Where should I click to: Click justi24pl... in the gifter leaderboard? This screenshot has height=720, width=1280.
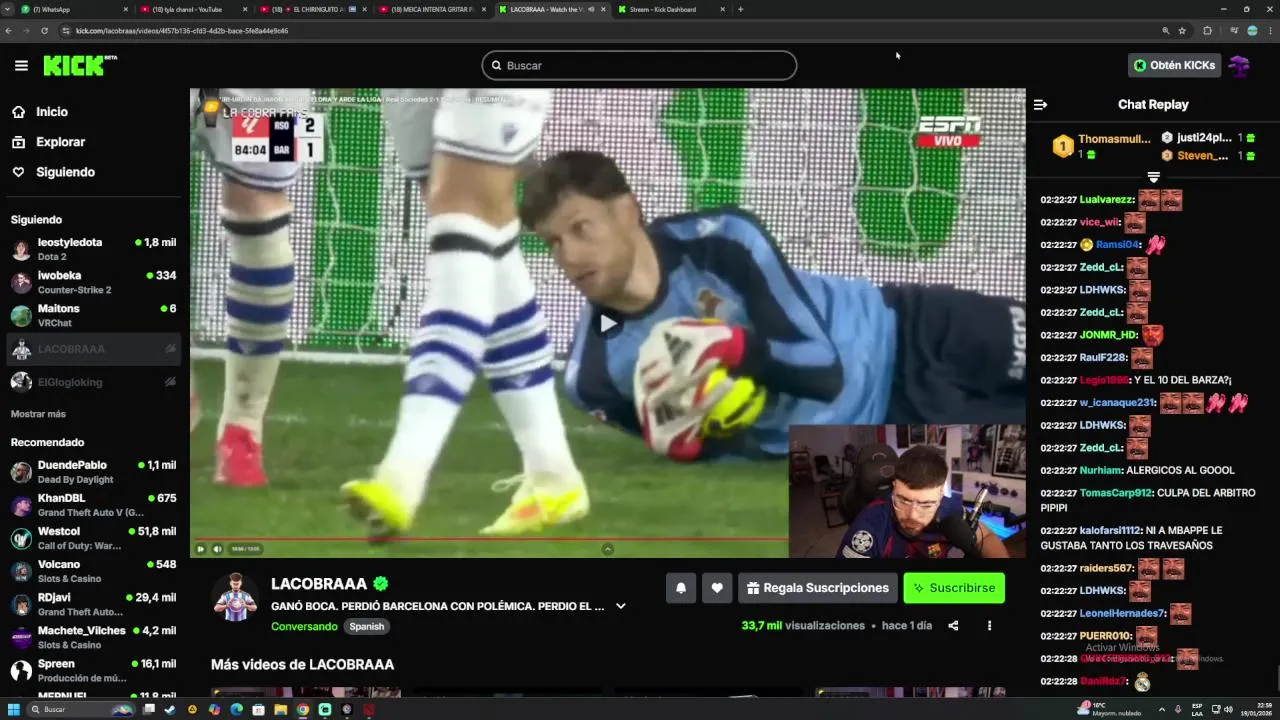click(1204, 138)
